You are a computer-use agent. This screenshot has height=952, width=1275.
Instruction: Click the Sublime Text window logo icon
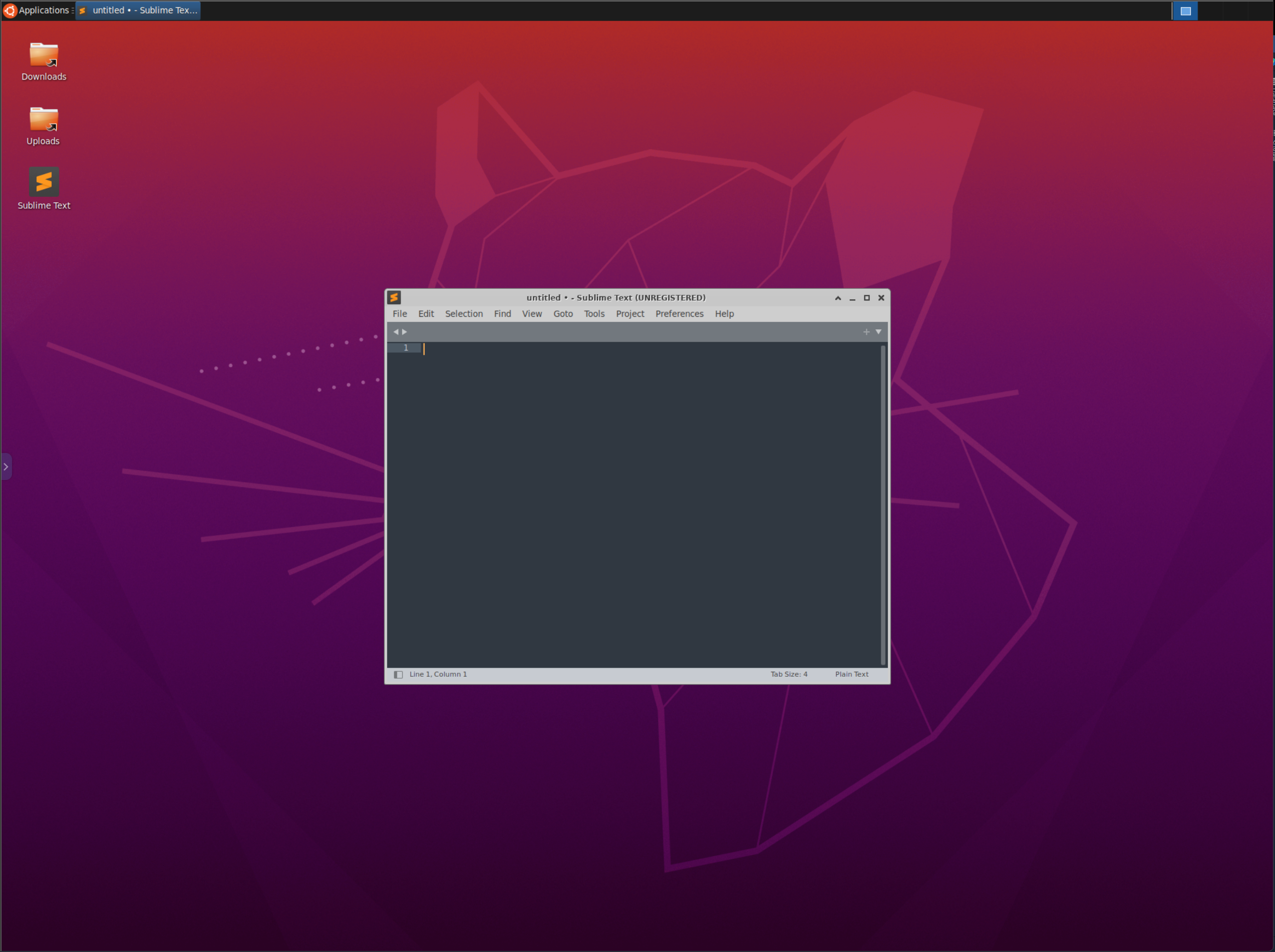coord(394,297)
